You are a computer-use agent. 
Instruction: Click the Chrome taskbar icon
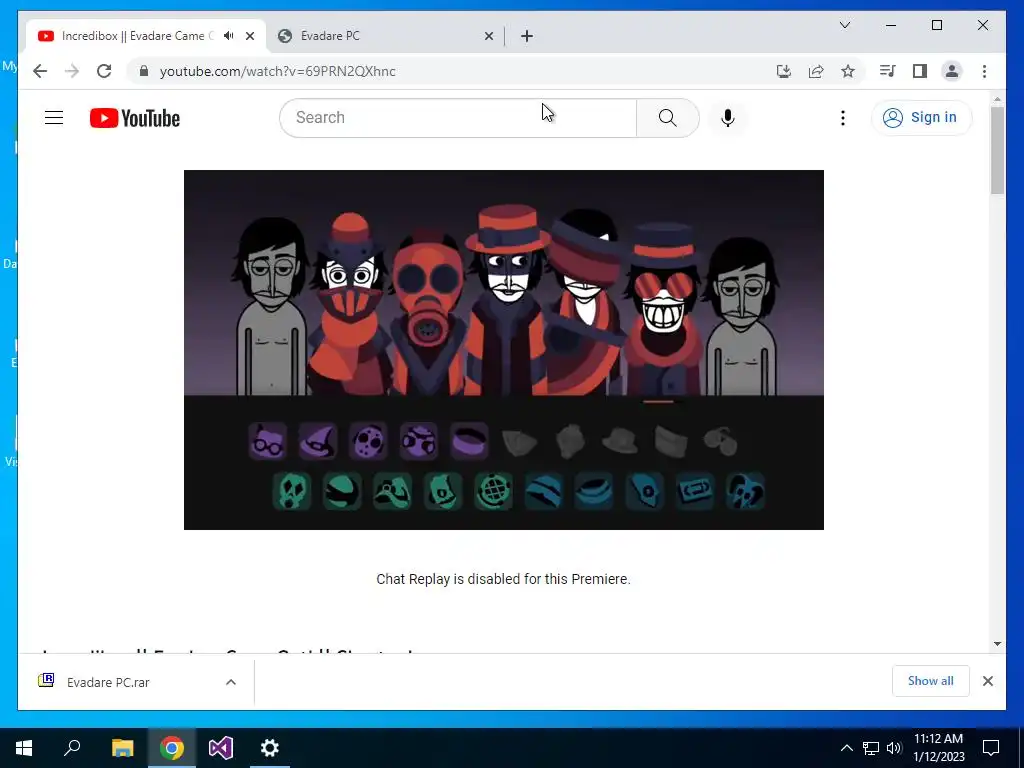(x=172, y=748)
